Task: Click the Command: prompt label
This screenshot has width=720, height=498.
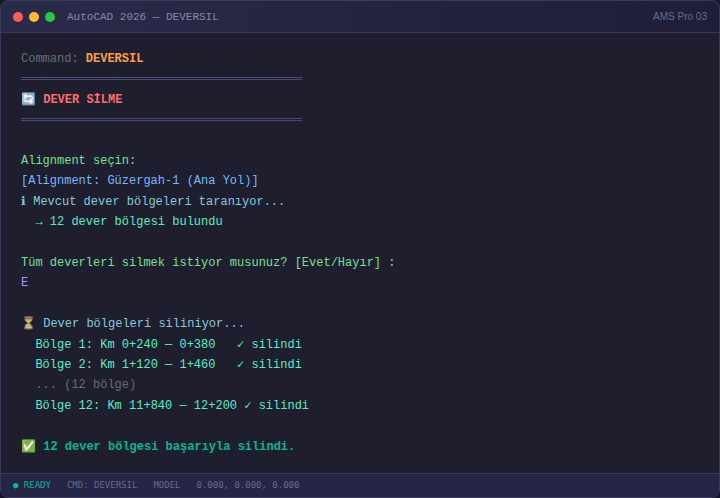Action: pyautogui.click(x=50, y=58)
